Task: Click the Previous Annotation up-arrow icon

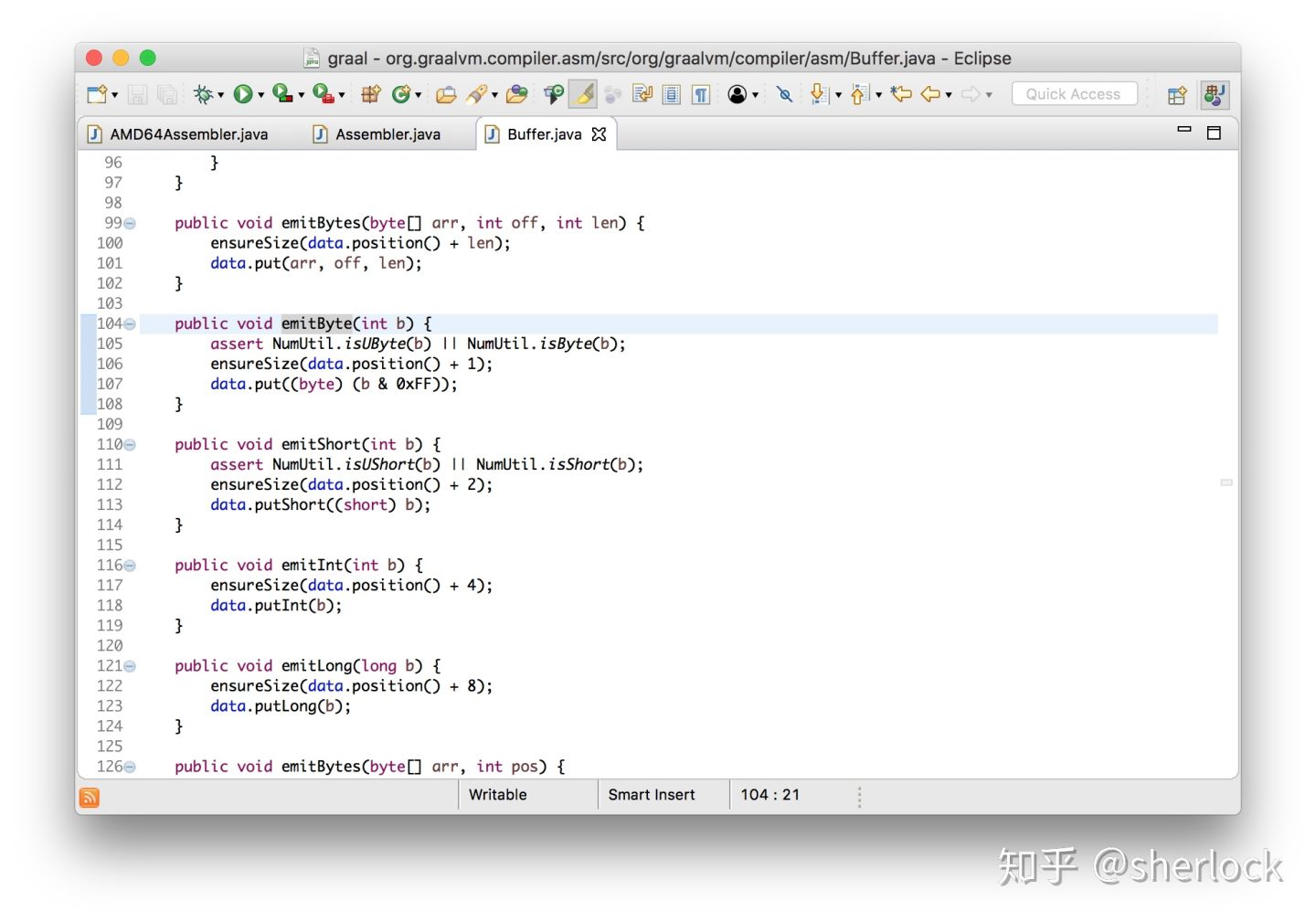Action: (859, 94)
